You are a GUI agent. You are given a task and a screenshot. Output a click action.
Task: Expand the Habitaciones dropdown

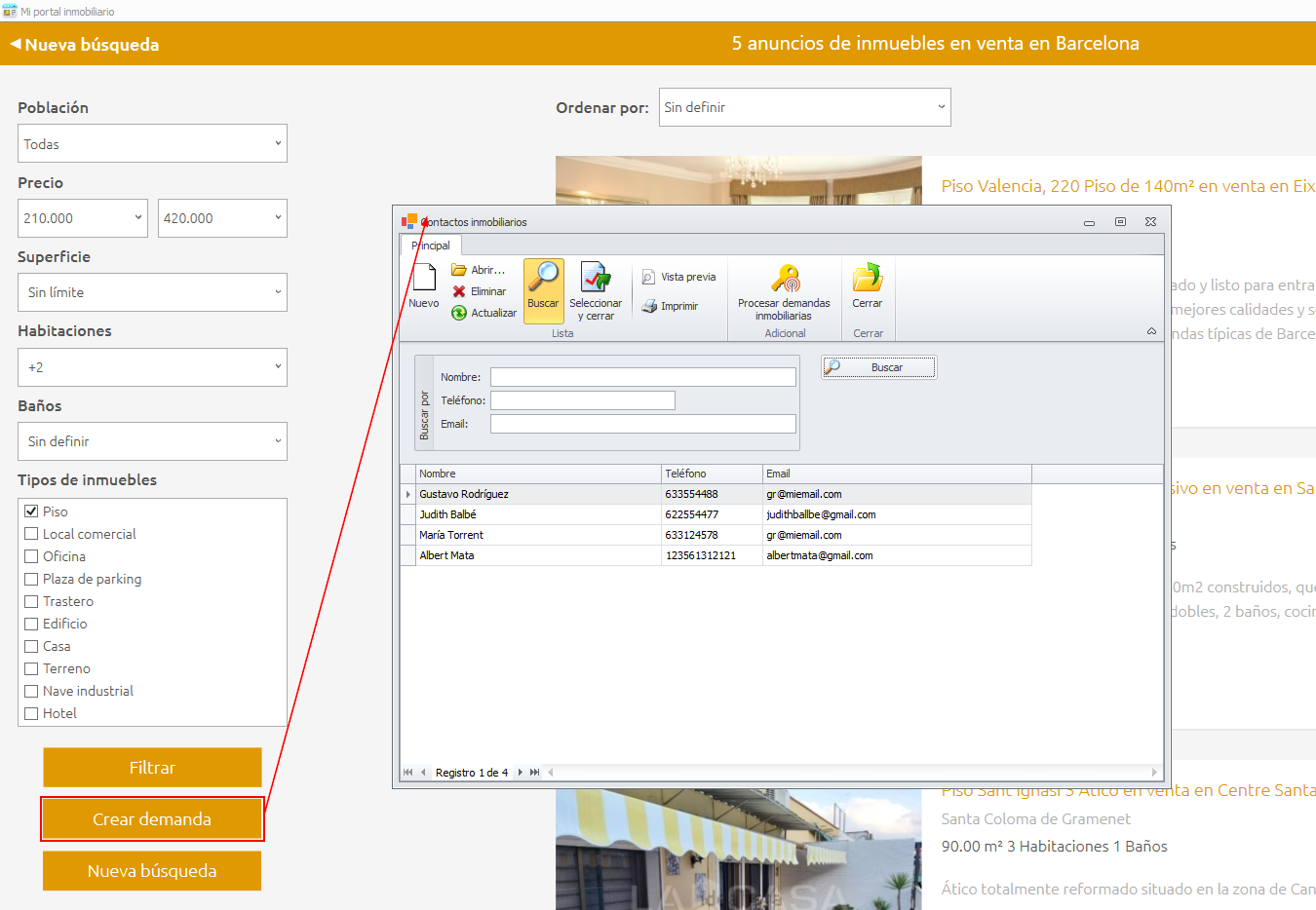[x=152, y=367]
